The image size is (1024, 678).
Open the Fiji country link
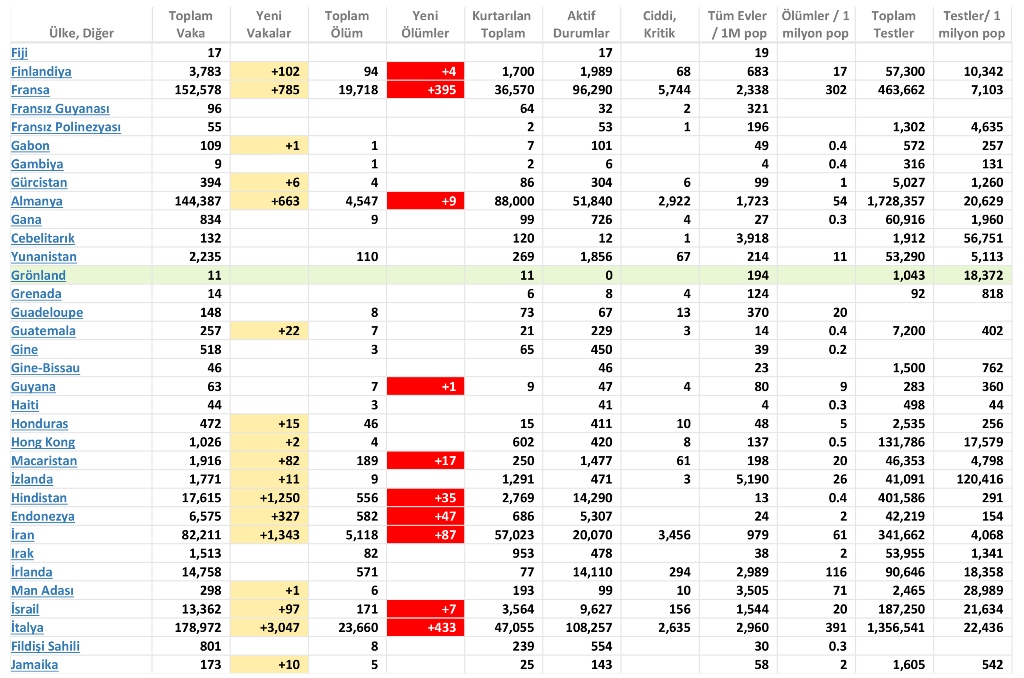click(x=19, y=53)
